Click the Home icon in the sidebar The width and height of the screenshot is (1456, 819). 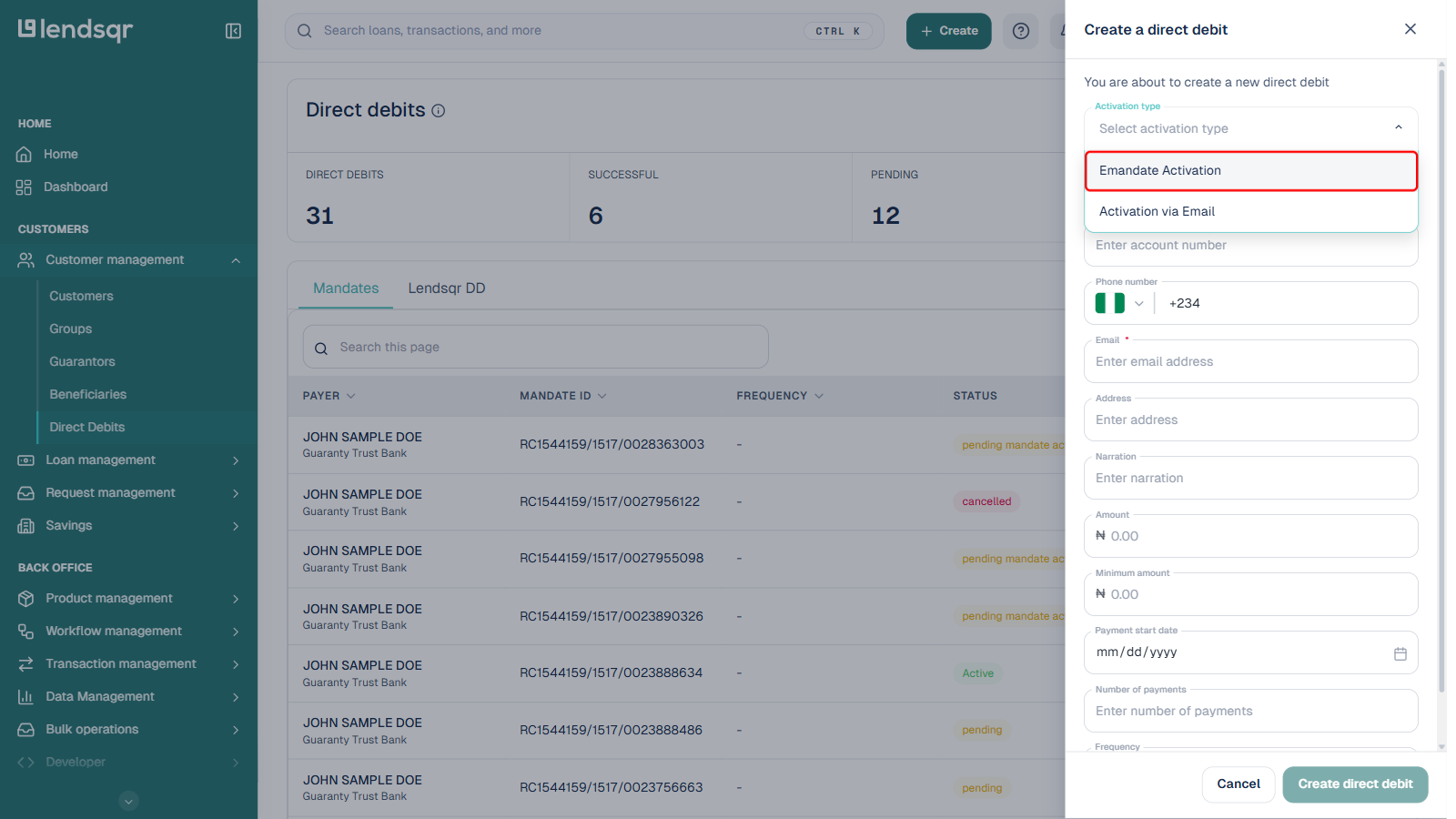click(x=25, y=155)
